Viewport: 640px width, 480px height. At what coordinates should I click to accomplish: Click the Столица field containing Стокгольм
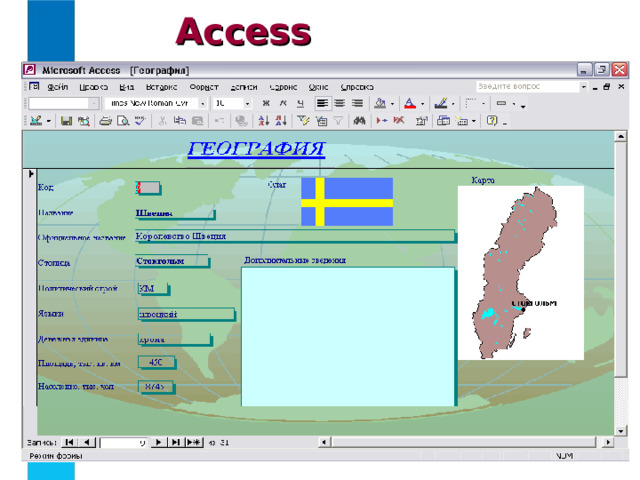pos(173,261)
